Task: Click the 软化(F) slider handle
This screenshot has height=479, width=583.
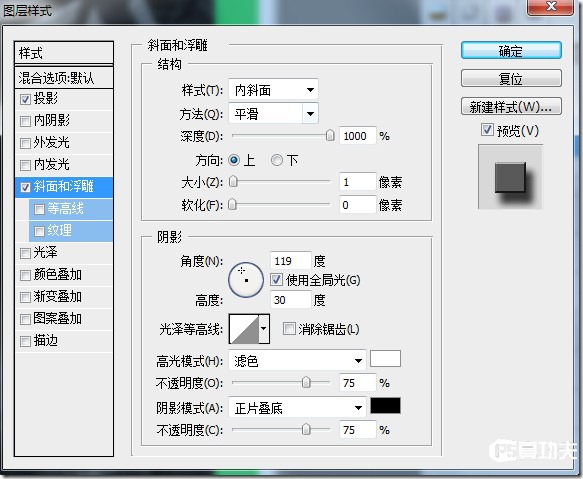Action: [x=232, y=205]
